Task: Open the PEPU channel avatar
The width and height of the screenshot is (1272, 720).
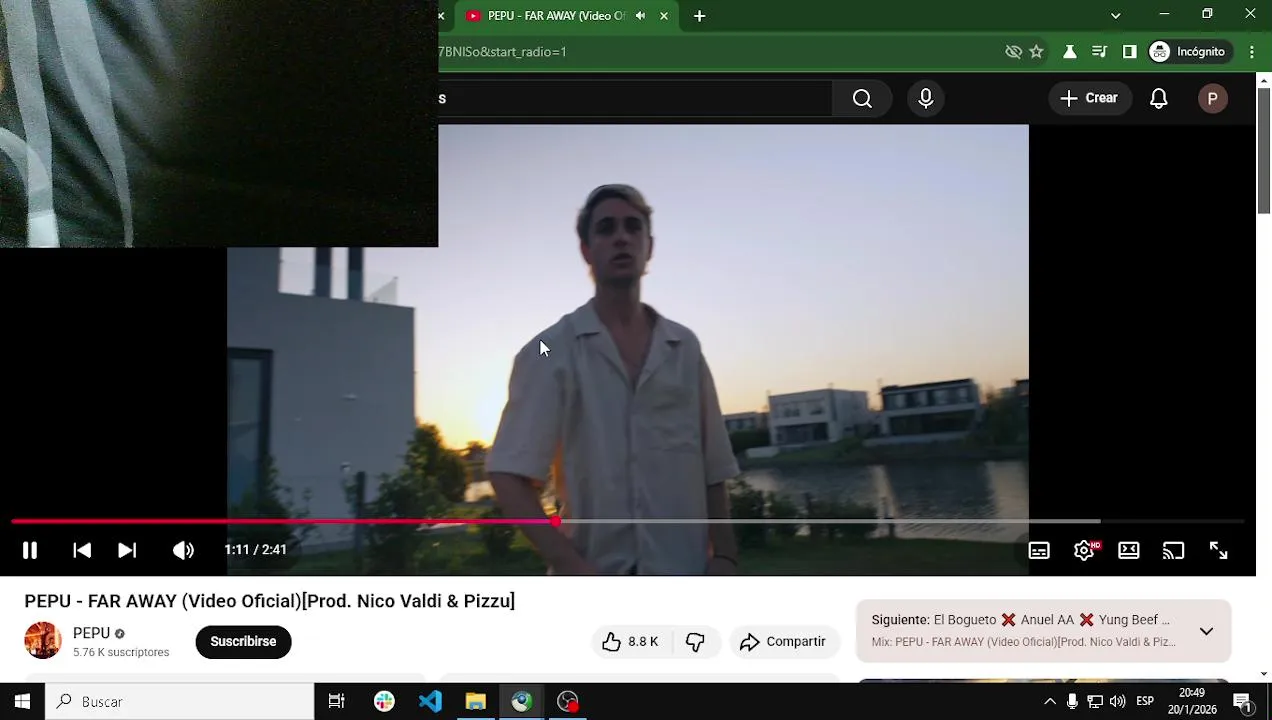Action: click(42, 640)
